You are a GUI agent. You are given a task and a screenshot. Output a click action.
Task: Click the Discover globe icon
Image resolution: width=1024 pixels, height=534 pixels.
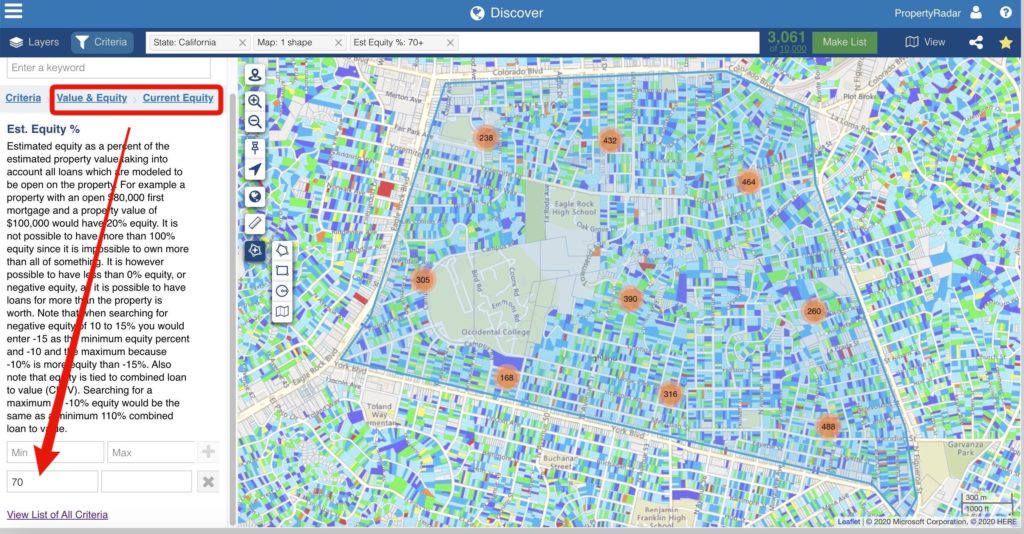[x=477, y=13]
